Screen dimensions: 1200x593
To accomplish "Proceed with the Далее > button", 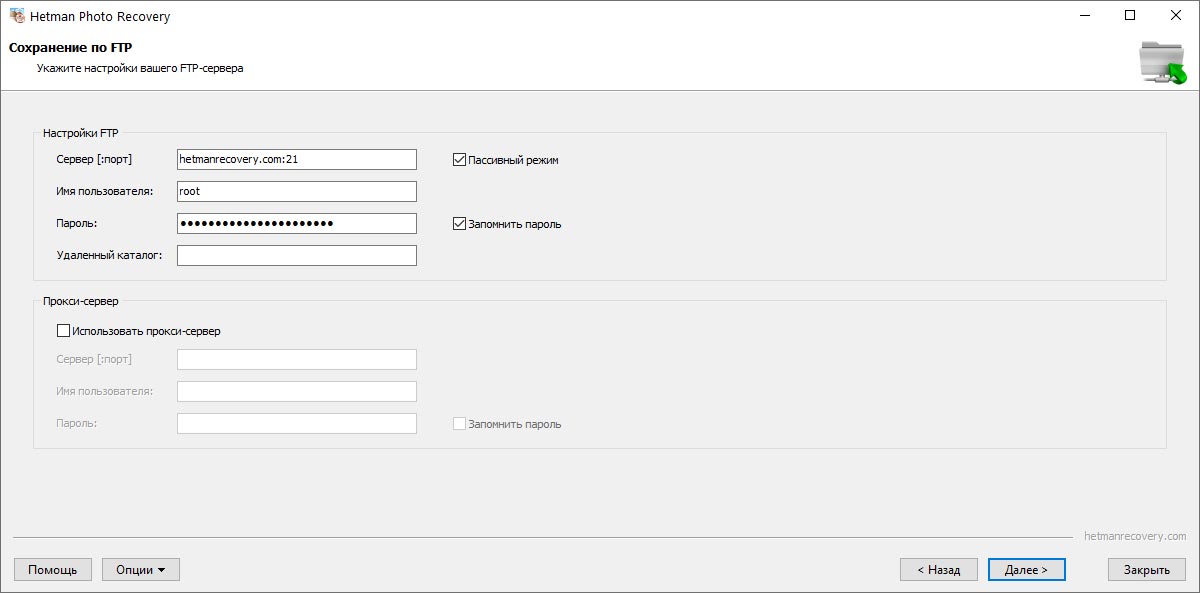I will point(1026,569).
